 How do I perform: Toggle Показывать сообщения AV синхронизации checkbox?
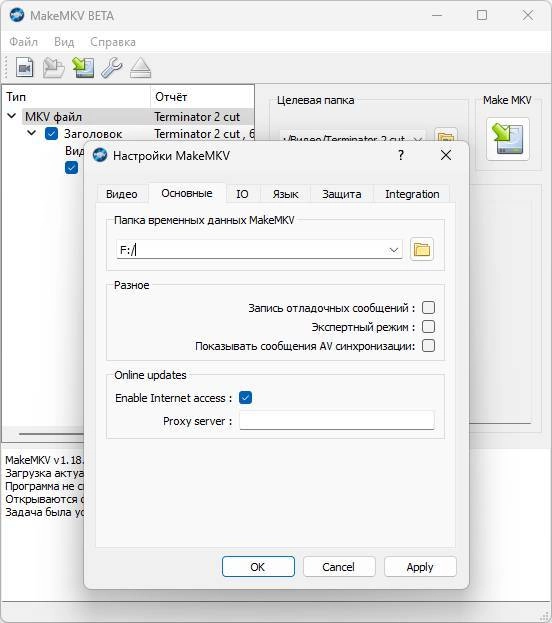click(428, 346)
